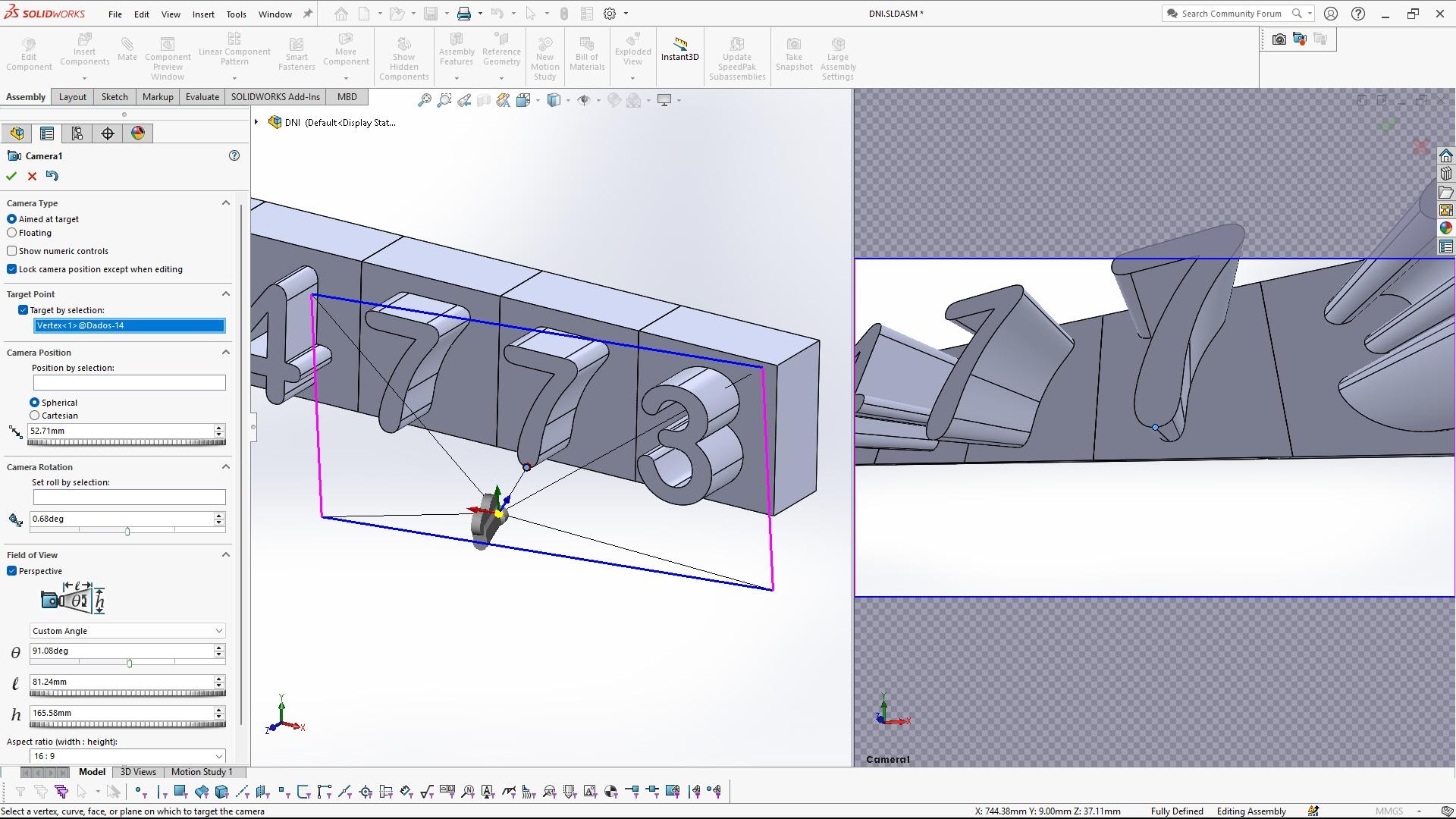Open the FeatureManager design tree tab
Screen dimensions: 1456x819
click(17, 133)
